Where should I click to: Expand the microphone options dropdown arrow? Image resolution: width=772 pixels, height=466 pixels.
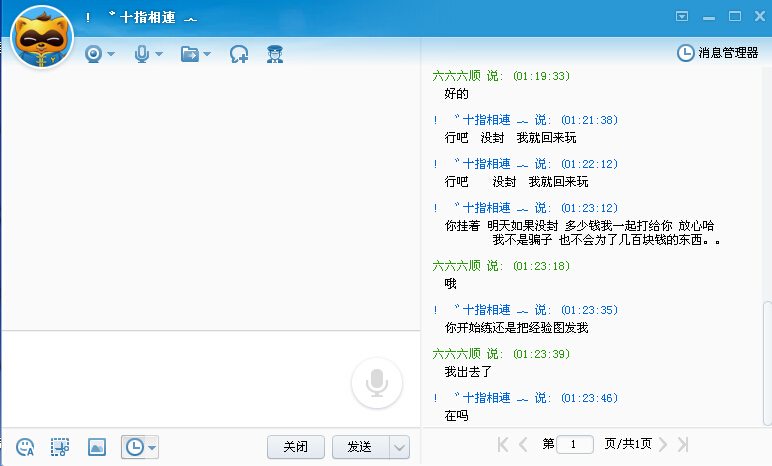[159, 54]
